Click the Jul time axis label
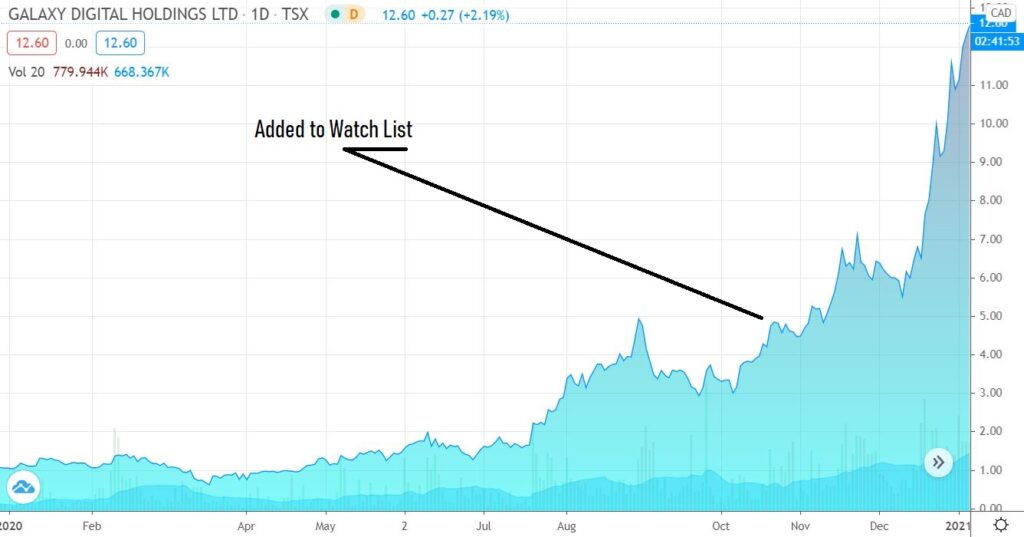The height and width of the screenshot is (537, 1024). 484,526
